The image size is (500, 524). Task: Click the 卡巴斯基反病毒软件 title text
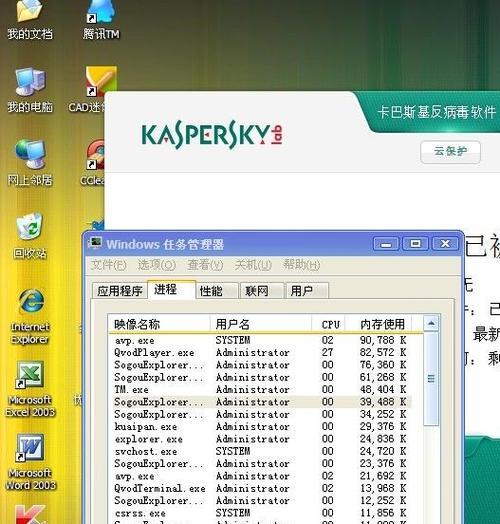(x=436, y=112)
